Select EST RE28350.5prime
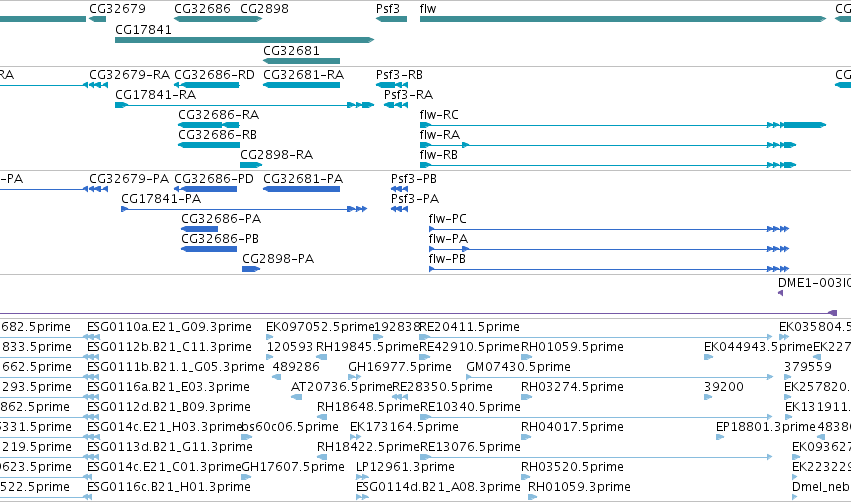851x502 pixels. (x=442, y=387)
